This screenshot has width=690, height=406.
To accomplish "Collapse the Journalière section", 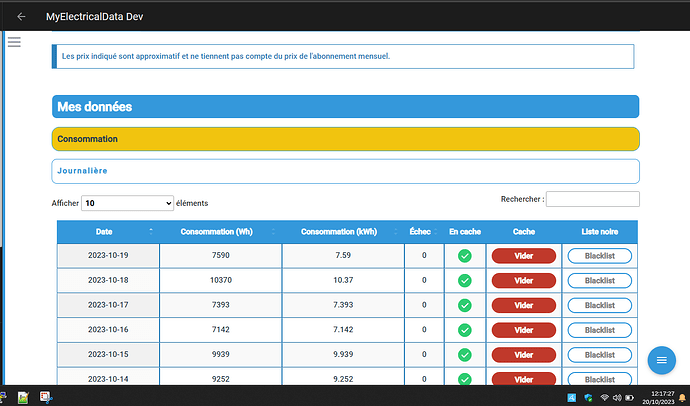I will pyautogui.click(x=345, y=171).
